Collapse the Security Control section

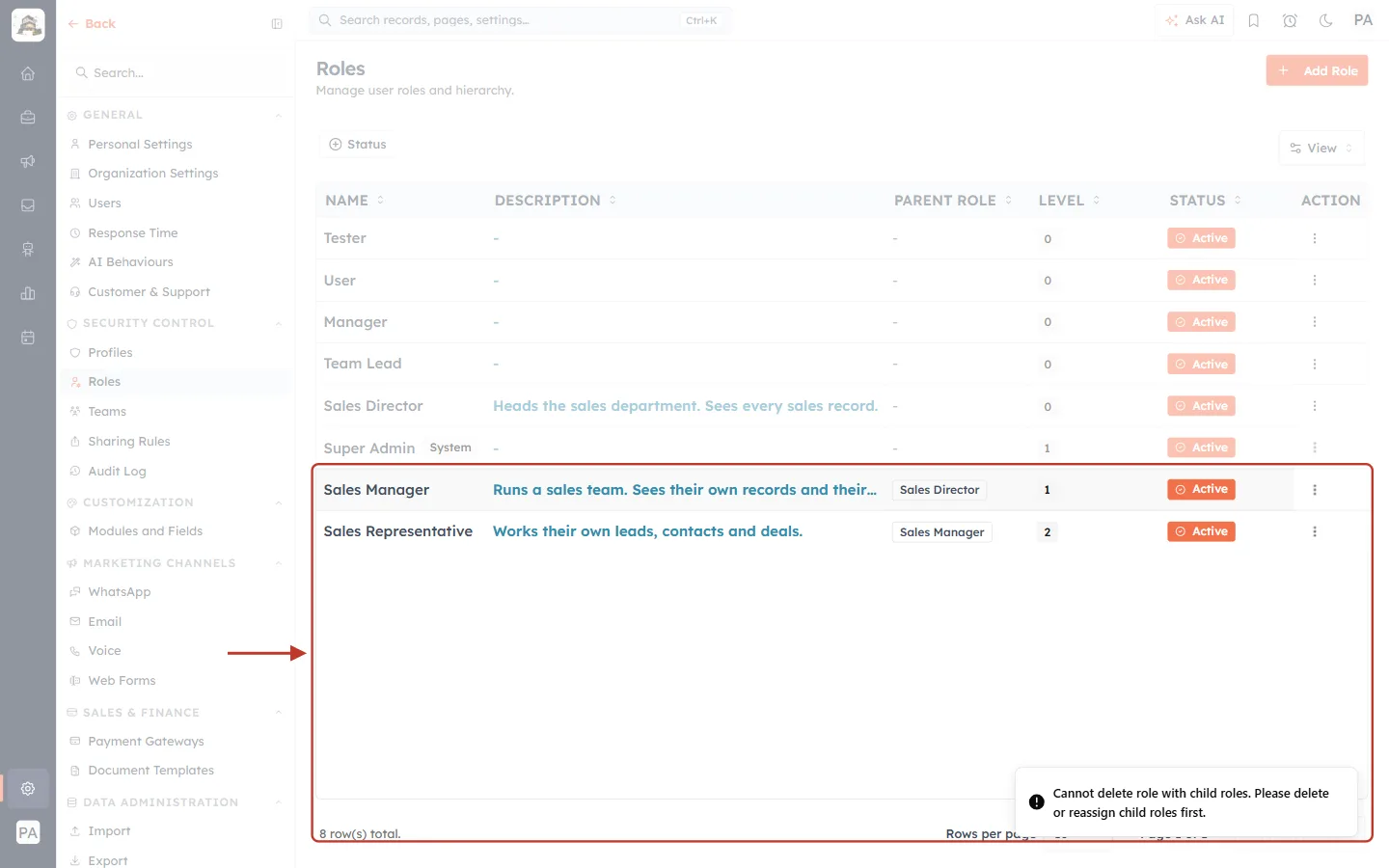(x=279, y=323)
